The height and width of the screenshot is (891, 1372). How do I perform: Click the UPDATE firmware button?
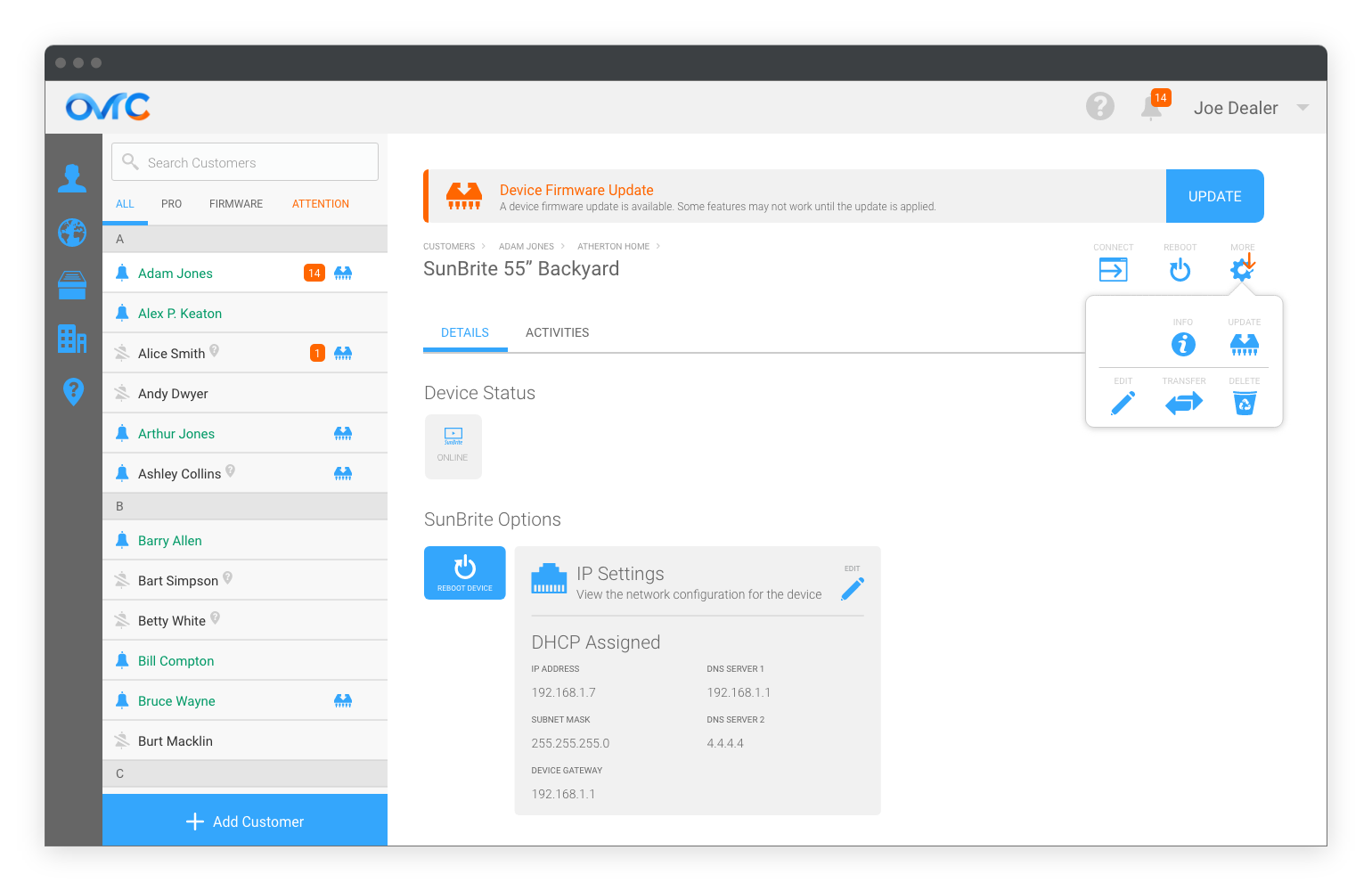[1215, 196]
